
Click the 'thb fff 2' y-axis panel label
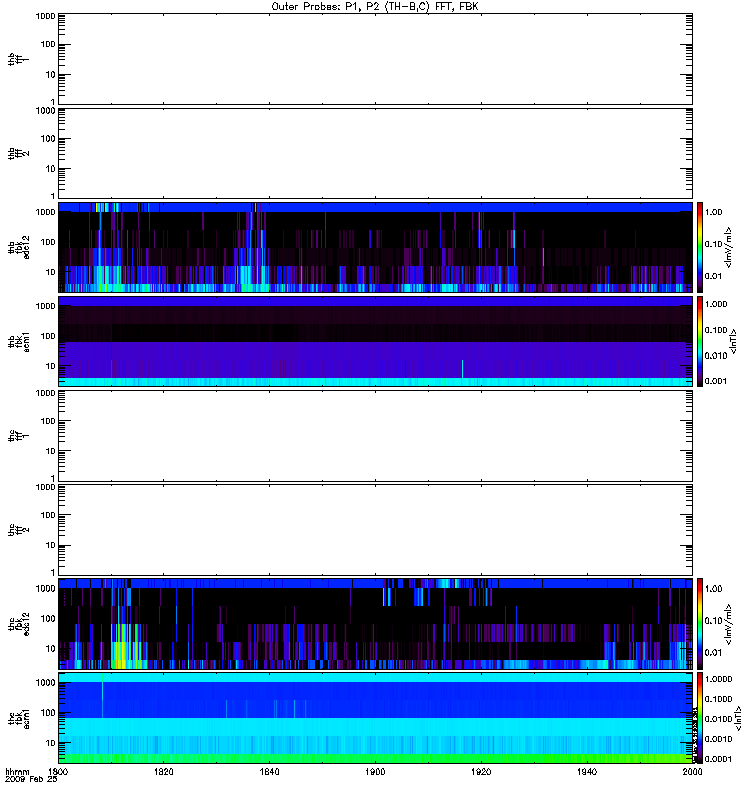pyautogui.click(x=19, y=153)
